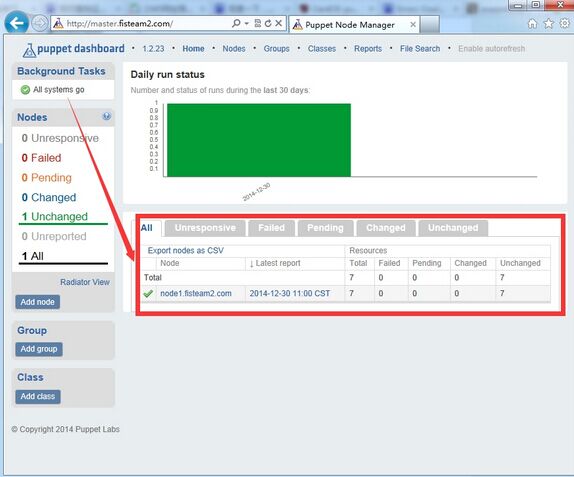Open the Reports navigation link

tap(368, 49)
